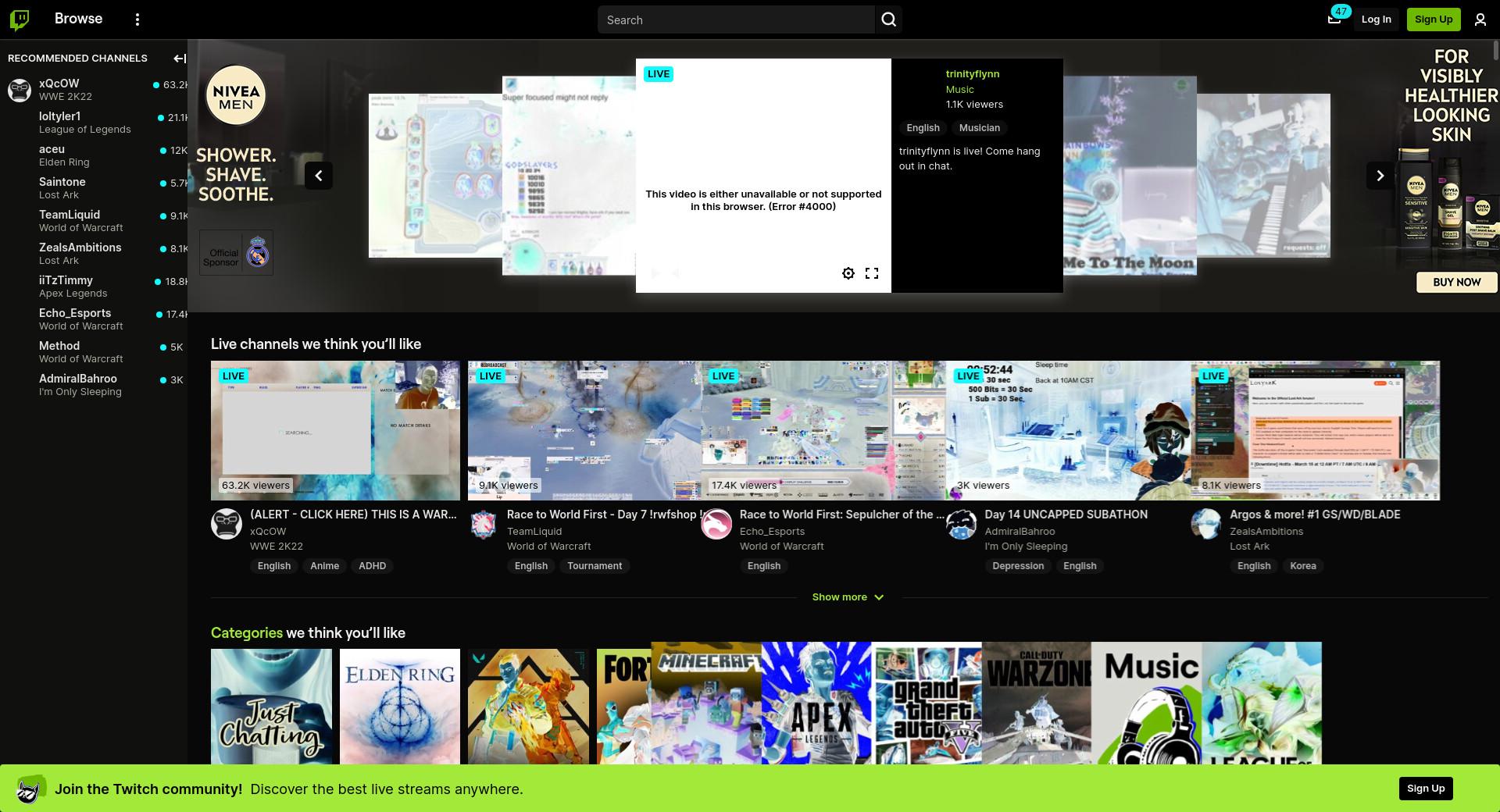The height and width of the screenshot is (812, 1500).
Task: Open Music category cover
Action: pyautogui.click(x=1147, y=703)
